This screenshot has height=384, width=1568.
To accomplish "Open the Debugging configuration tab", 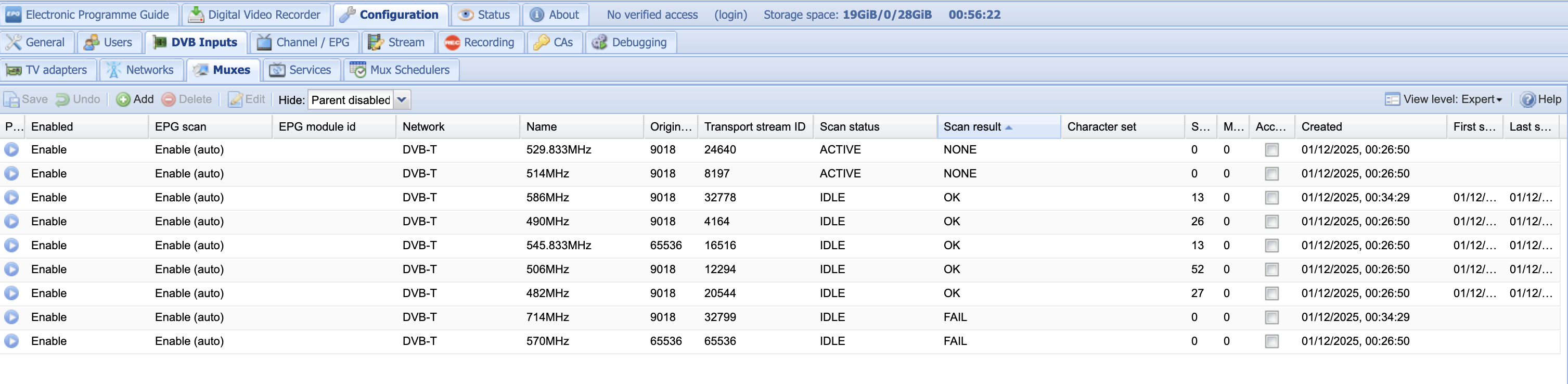I will [631, 43].
